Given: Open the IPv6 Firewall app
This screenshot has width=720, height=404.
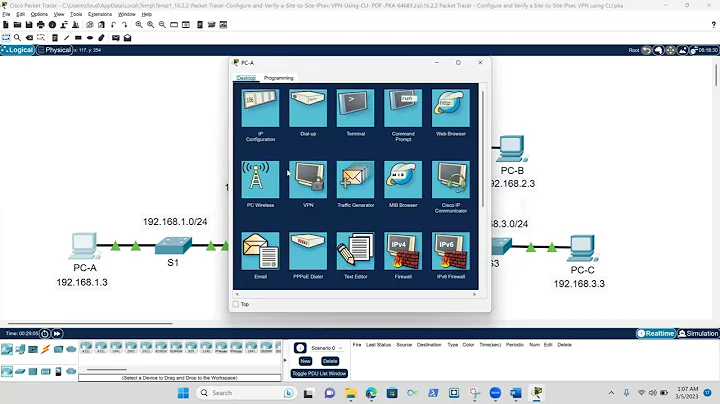Looking at the screenshot, I should 451,251.
